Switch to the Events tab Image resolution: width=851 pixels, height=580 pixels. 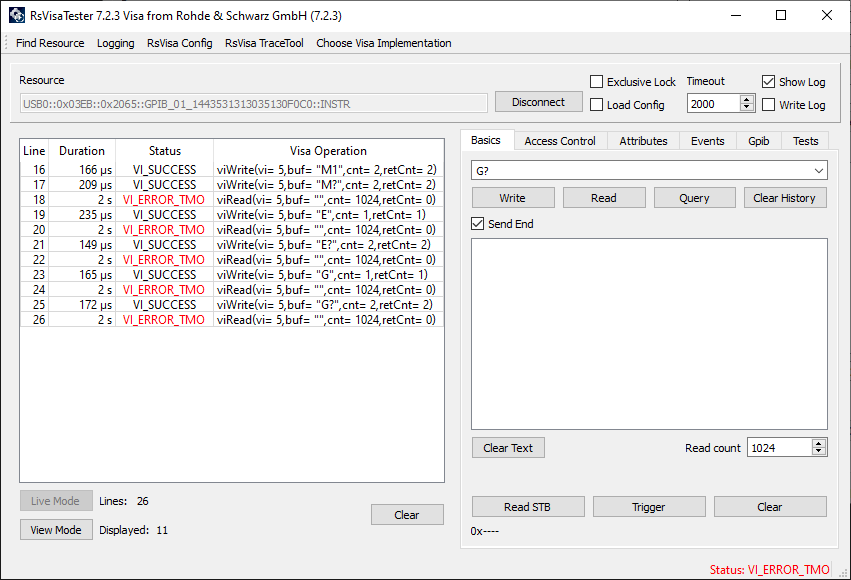(708, 141)
